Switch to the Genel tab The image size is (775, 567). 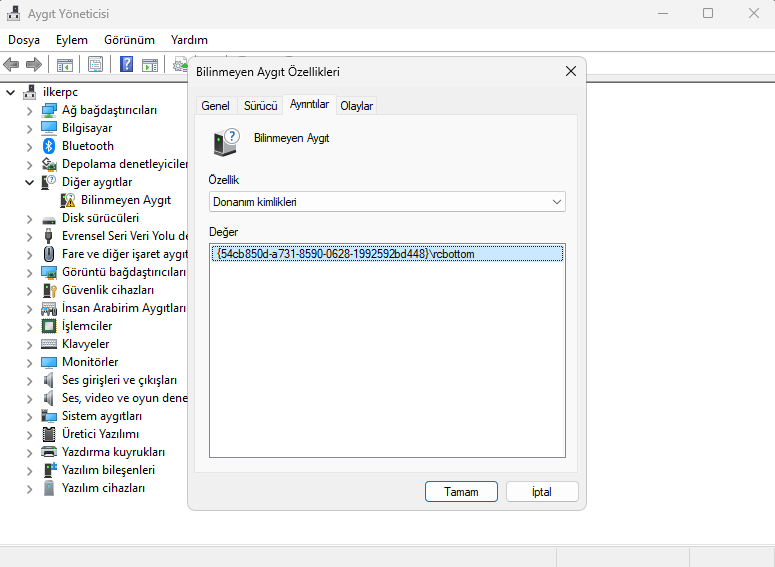coord(215,106)
